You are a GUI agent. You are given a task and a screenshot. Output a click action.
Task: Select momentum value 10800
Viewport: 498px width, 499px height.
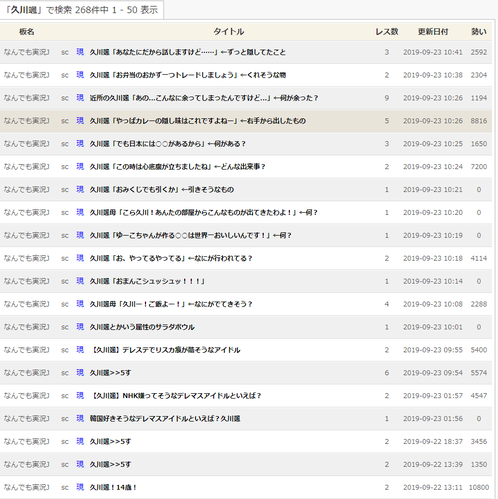click(479, 488)
